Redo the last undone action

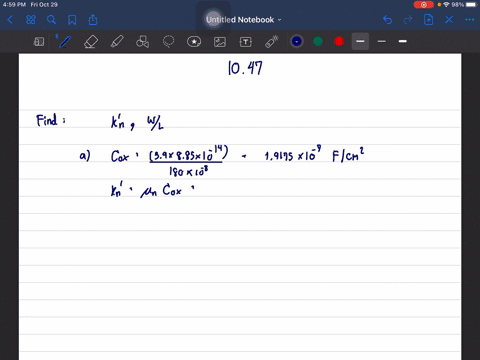[x=408, y=20]
